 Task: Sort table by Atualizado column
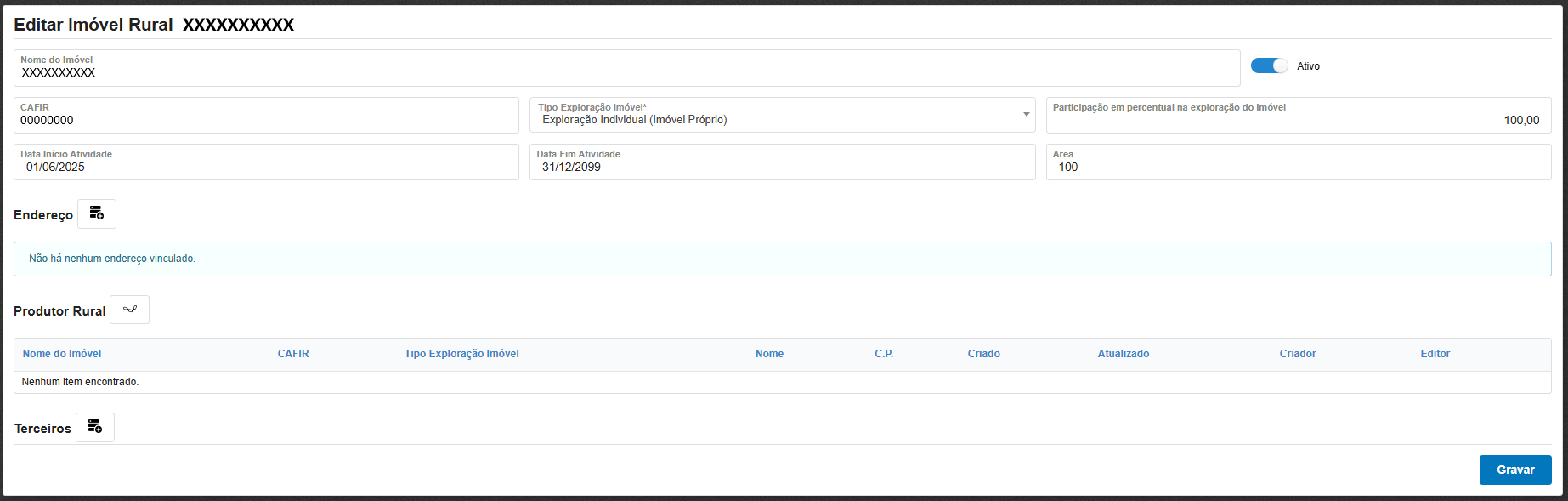pyautogui.click(x=1123, y=354)
